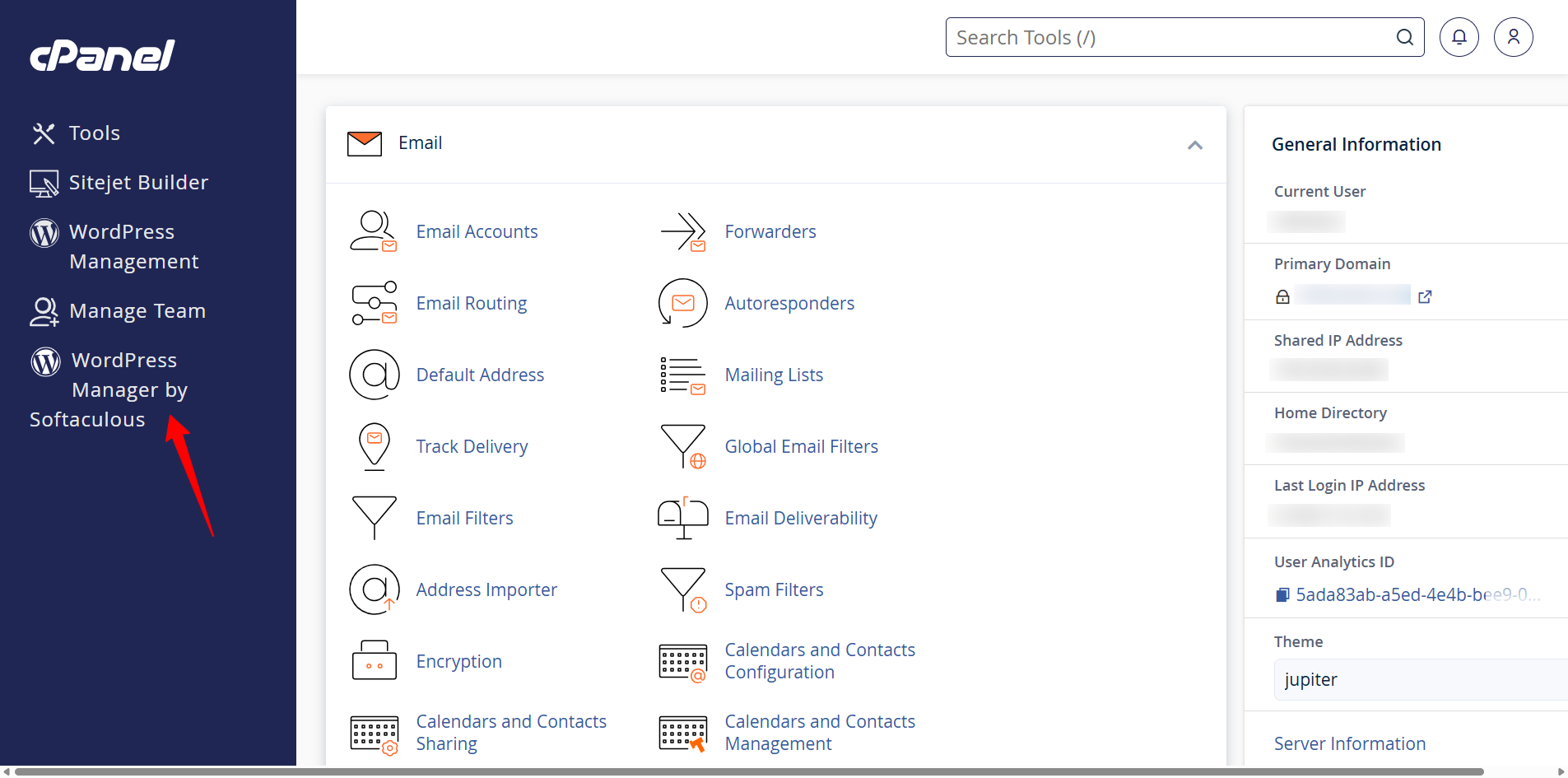Click the Tools wrench icon in sidebar
1568x778 pixels.
click(x=44, y=133)
